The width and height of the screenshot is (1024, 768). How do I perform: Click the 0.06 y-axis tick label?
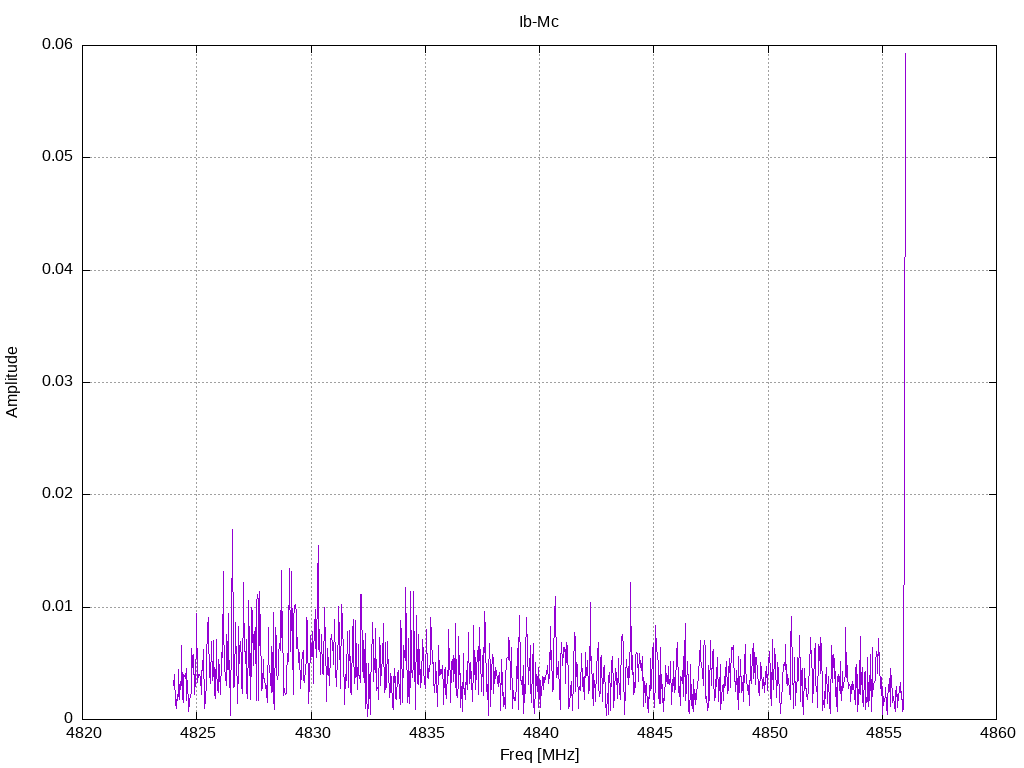pos(57,44)
